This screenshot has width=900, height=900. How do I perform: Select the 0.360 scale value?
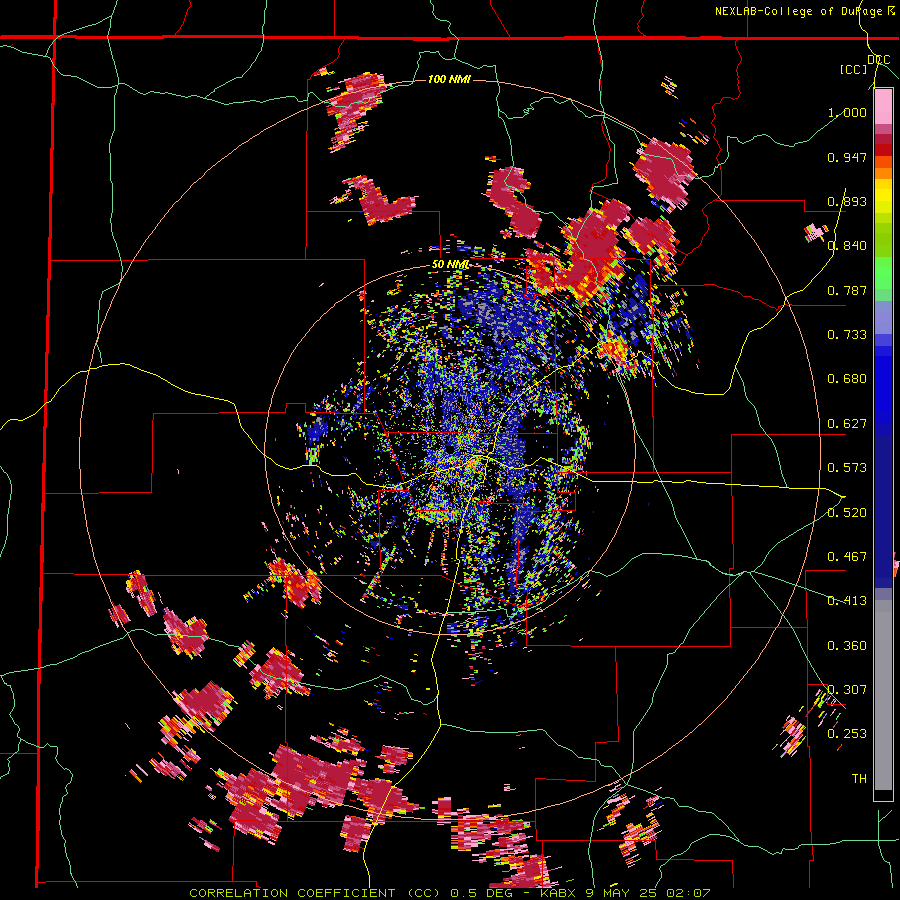pos(847,646)
